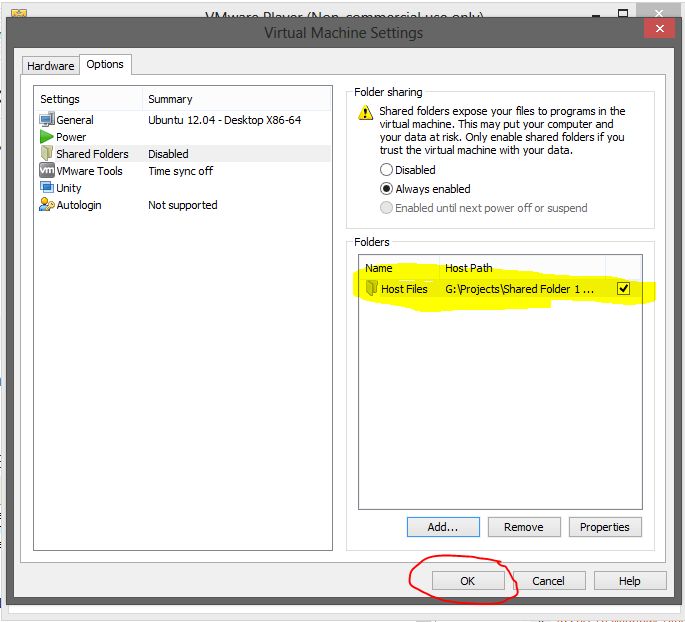The height and width of the screenshot is (622, 685).
Task: Click the Remove folder button
Action: click(524, 527)
